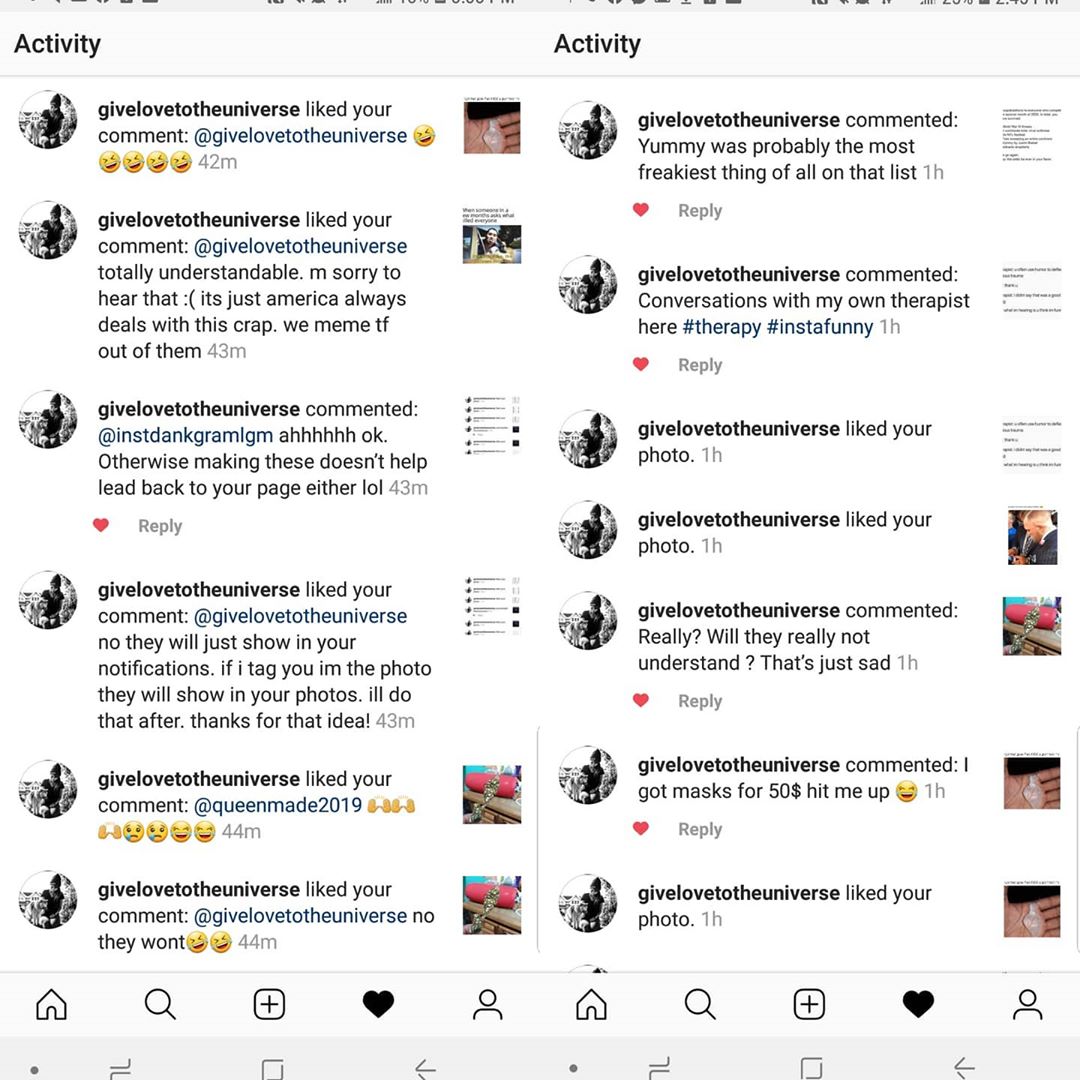The width and height of the screenshot is (1080, 1080).
Task: Open the #therapy hashtag link
Action: point(721,326)
